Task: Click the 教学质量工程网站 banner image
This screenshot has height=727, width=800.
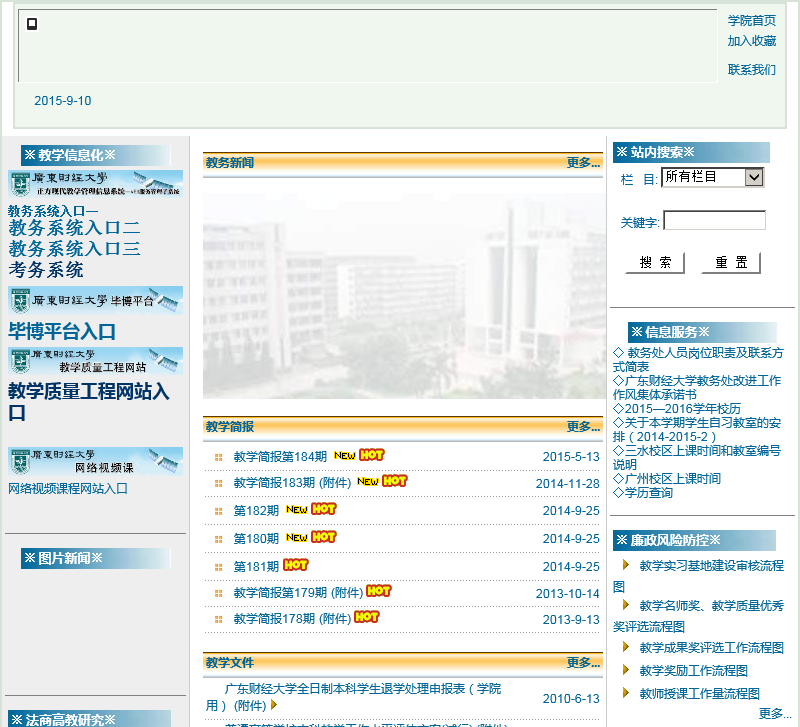Action: (x=95, y=361)
